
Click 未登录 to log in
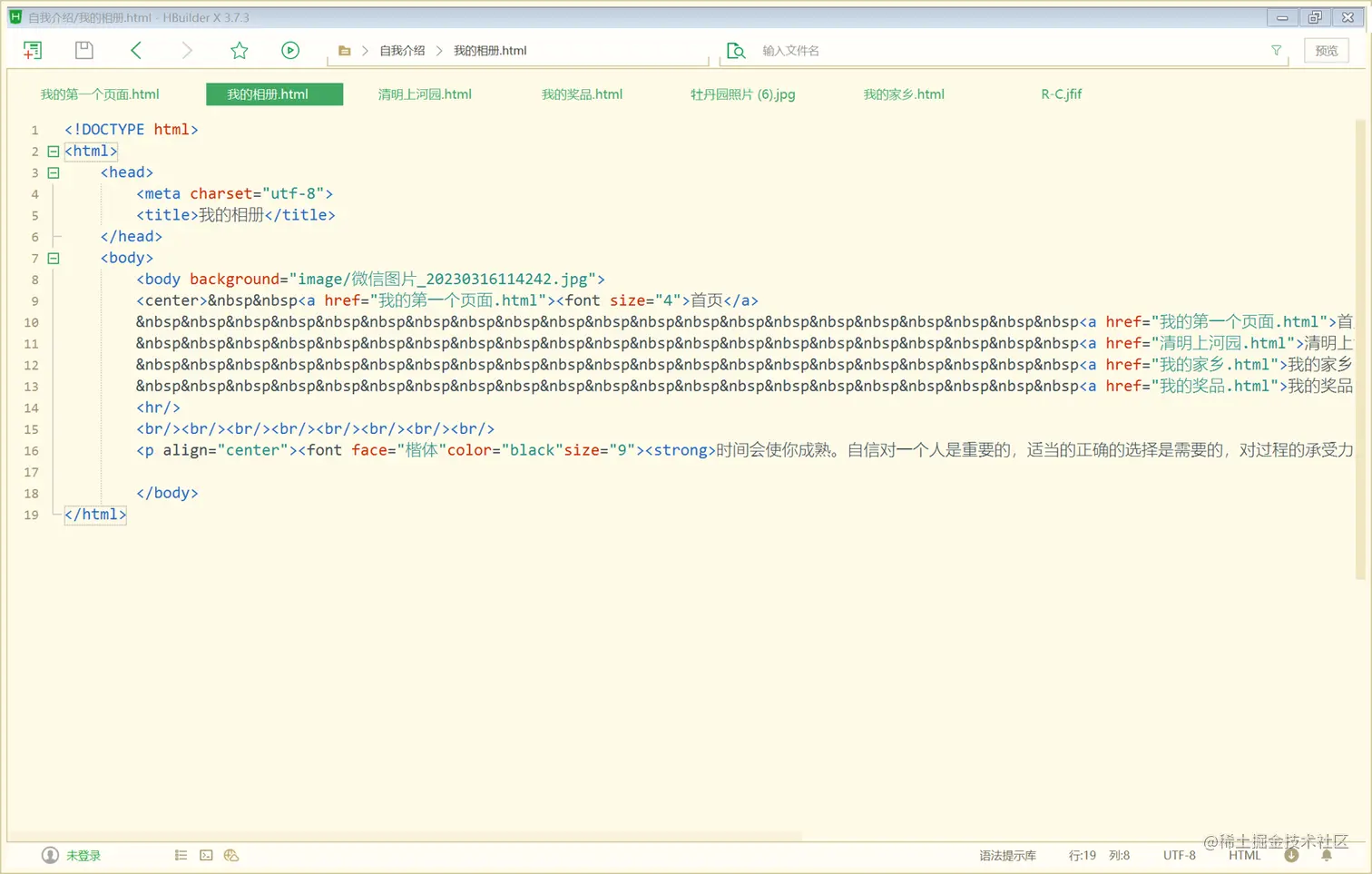[x=83, y=856]
